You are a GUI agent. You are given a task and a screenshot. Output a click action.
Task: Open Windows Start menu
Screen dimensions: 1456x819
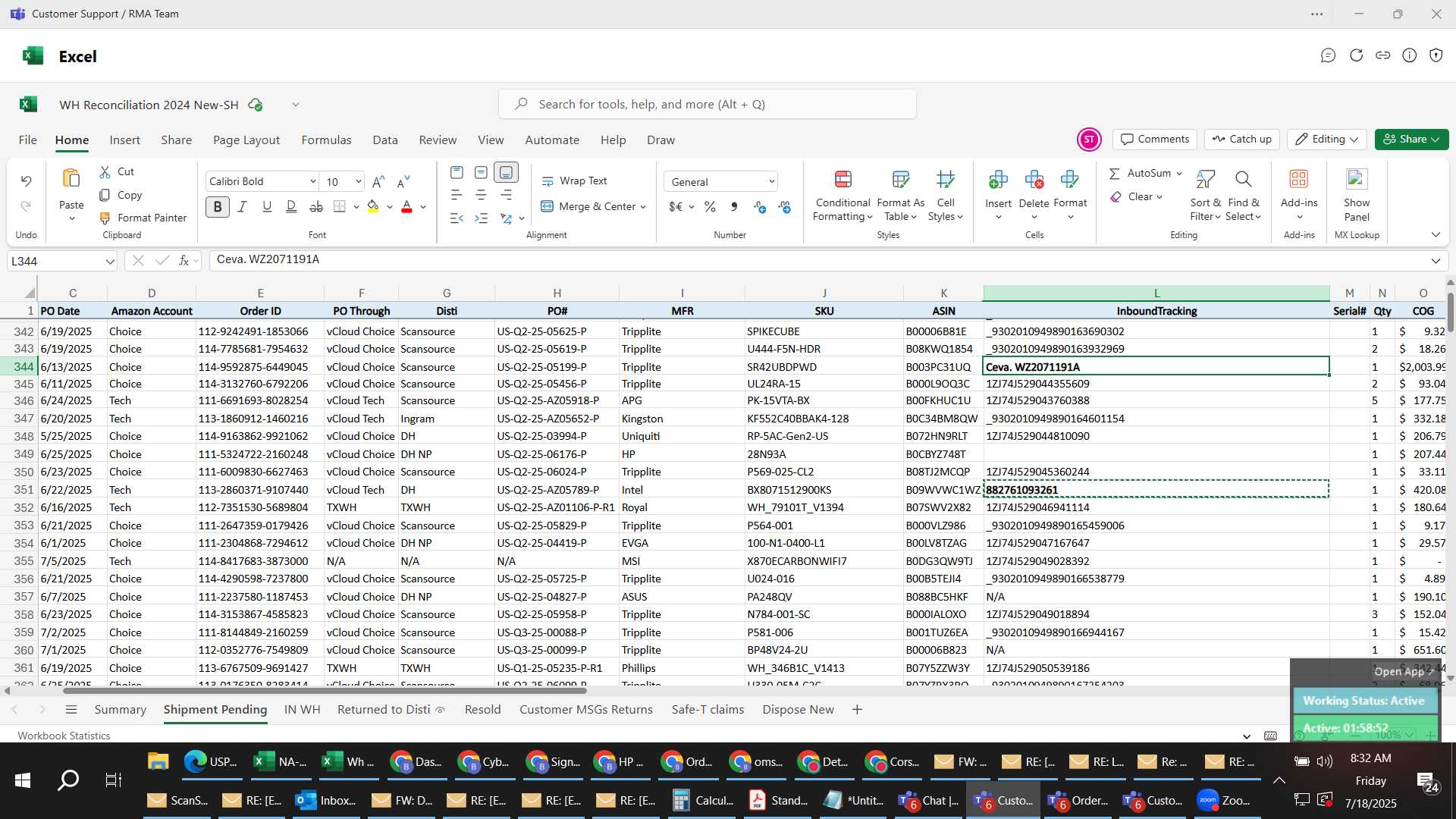pos(23,780)
